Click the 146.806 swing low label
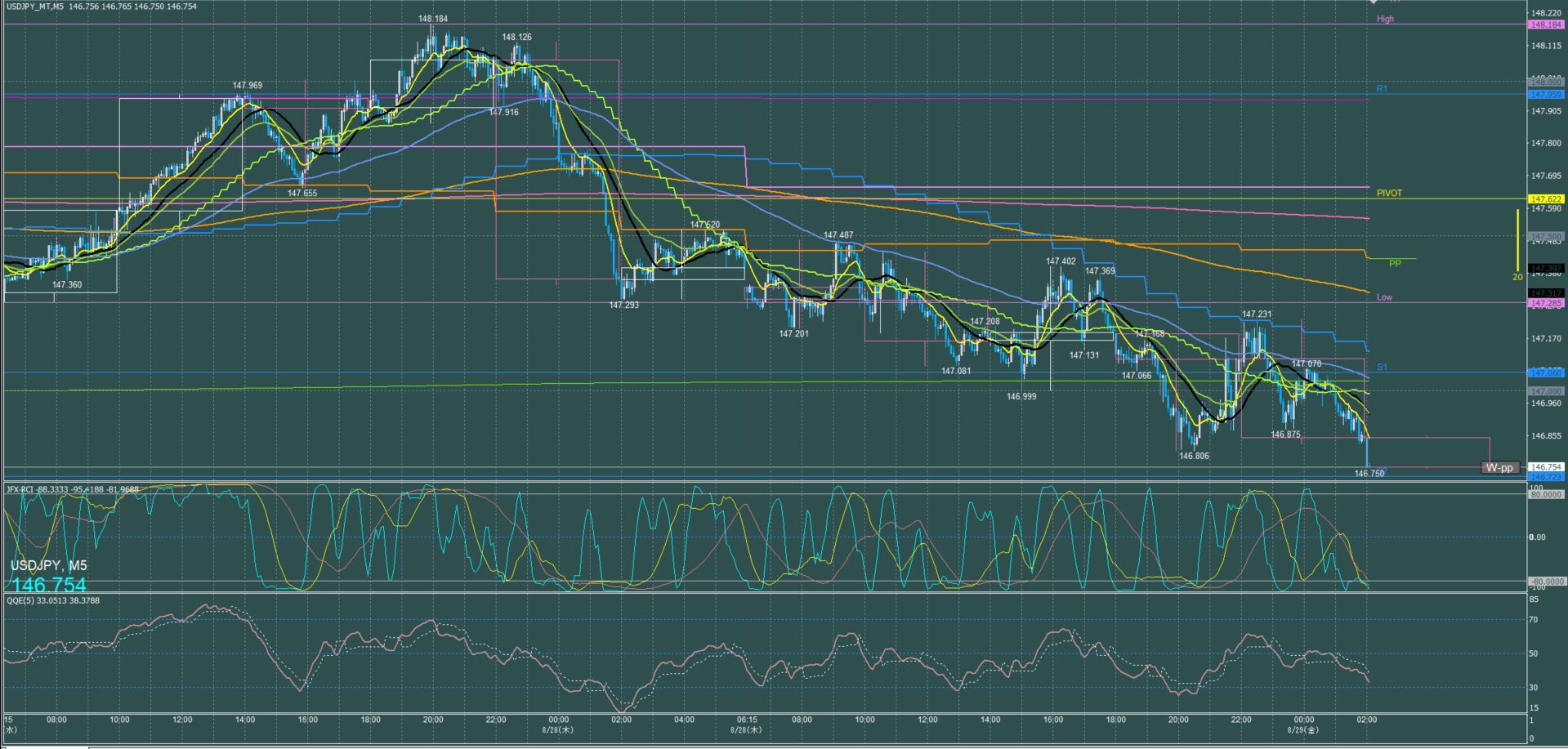 [1194, 457]
